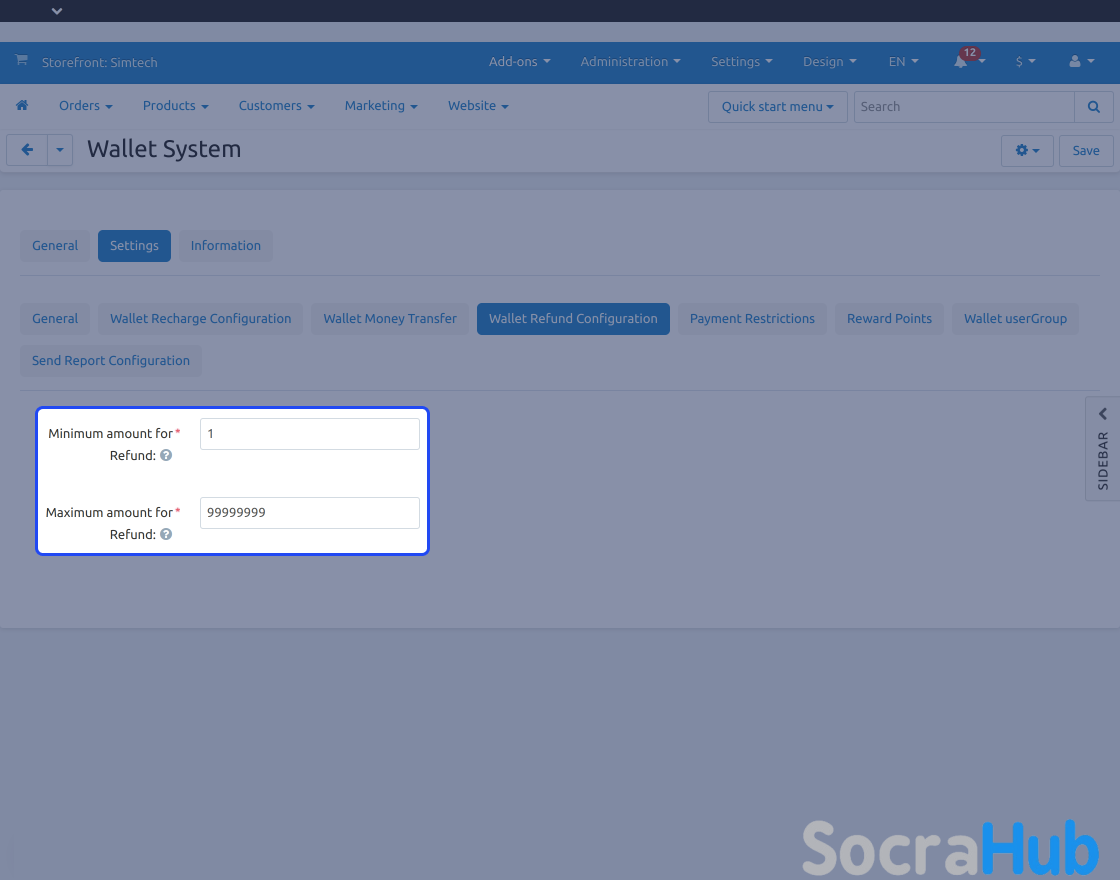Open the Orders menu
This screenshot has height=880, width=1120.
86,106
